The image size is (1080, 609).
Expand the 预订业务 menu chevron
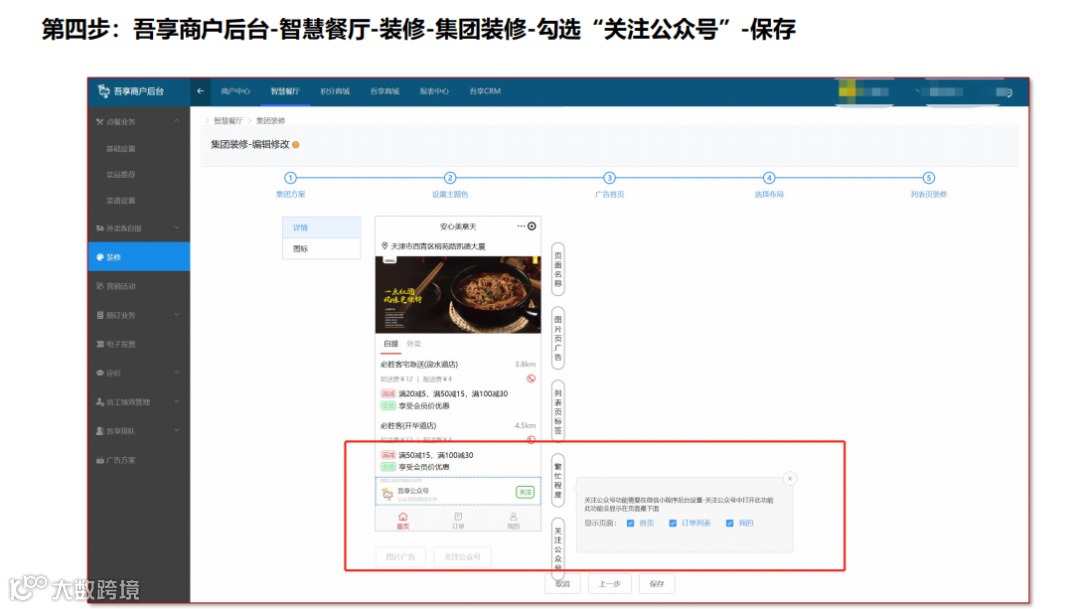(x=177, y=315)
